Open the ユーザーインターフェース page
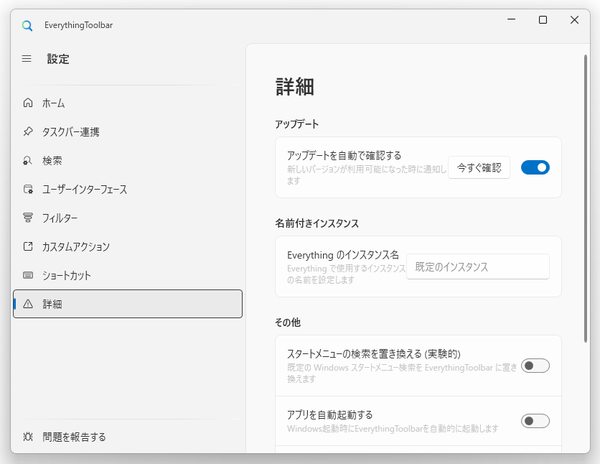 [128, 189]
